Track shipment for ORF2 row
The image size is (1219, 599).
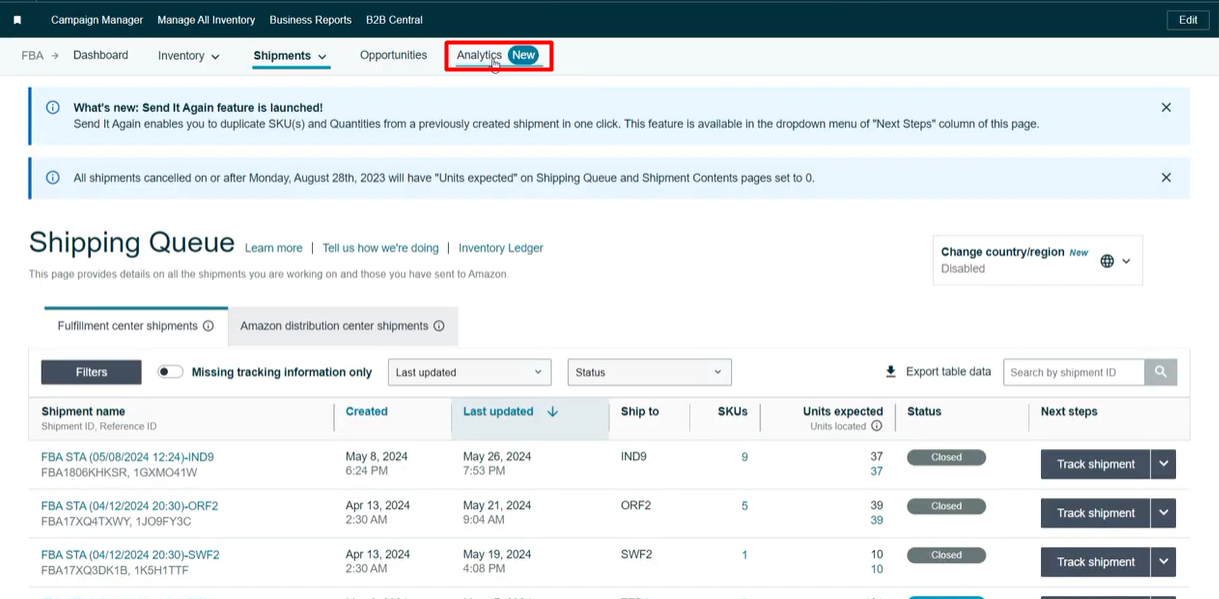pyautogui.click(x=1096, y=513)
